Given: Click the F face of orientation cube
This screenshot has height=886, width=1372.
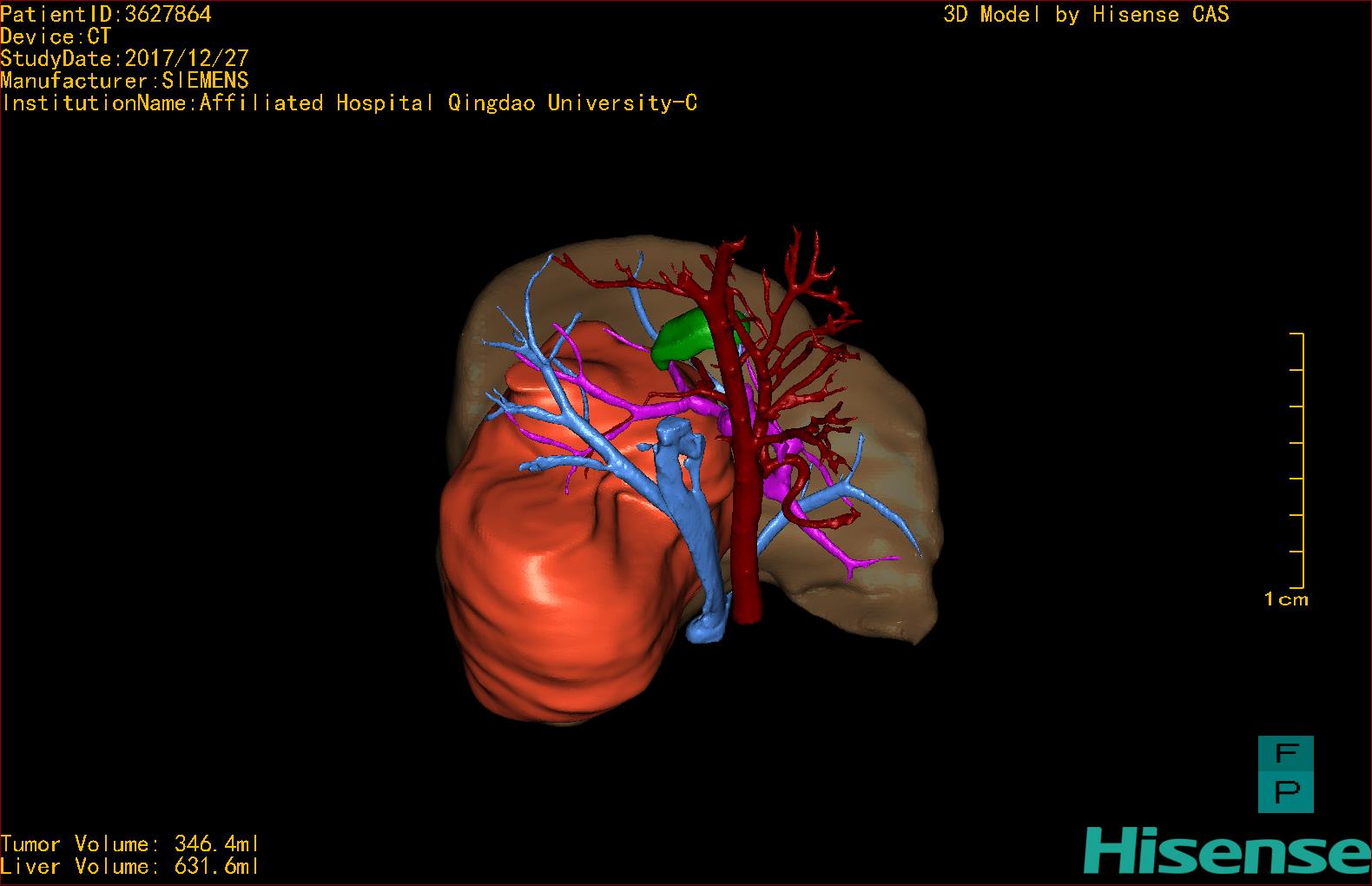Looking at the screenshot, I should [x=1286, y=755].
